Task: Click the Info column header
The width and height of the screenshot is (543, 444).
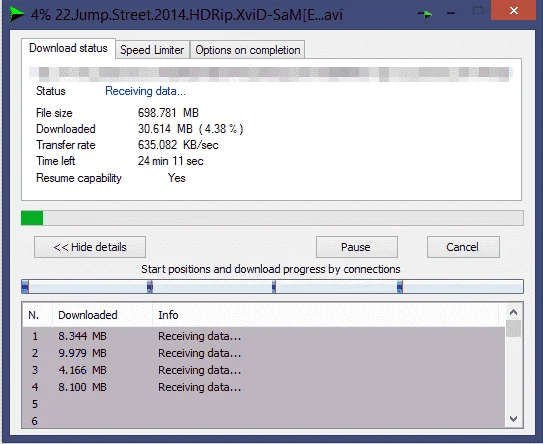Action: 326,315
